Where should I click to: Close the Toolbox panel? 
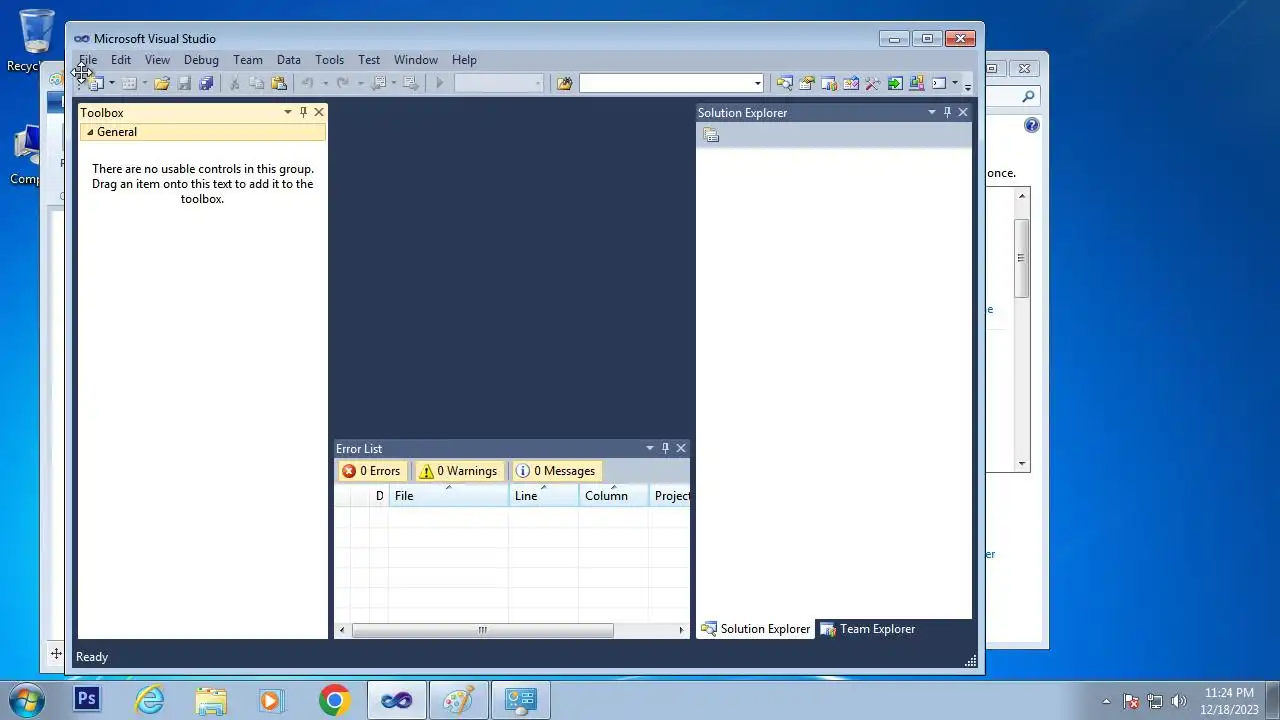pos(319,113)
